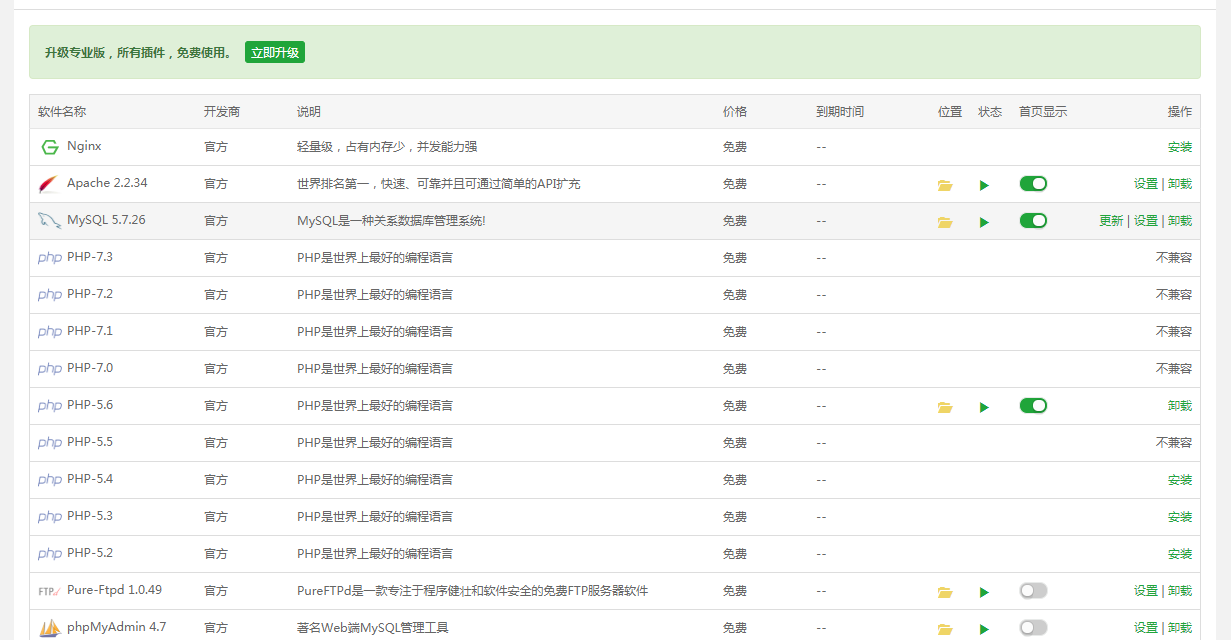Select the Apache 2.2.34 name text
The width and height of the screenshot is (1231, 640).
pos(107,183)
